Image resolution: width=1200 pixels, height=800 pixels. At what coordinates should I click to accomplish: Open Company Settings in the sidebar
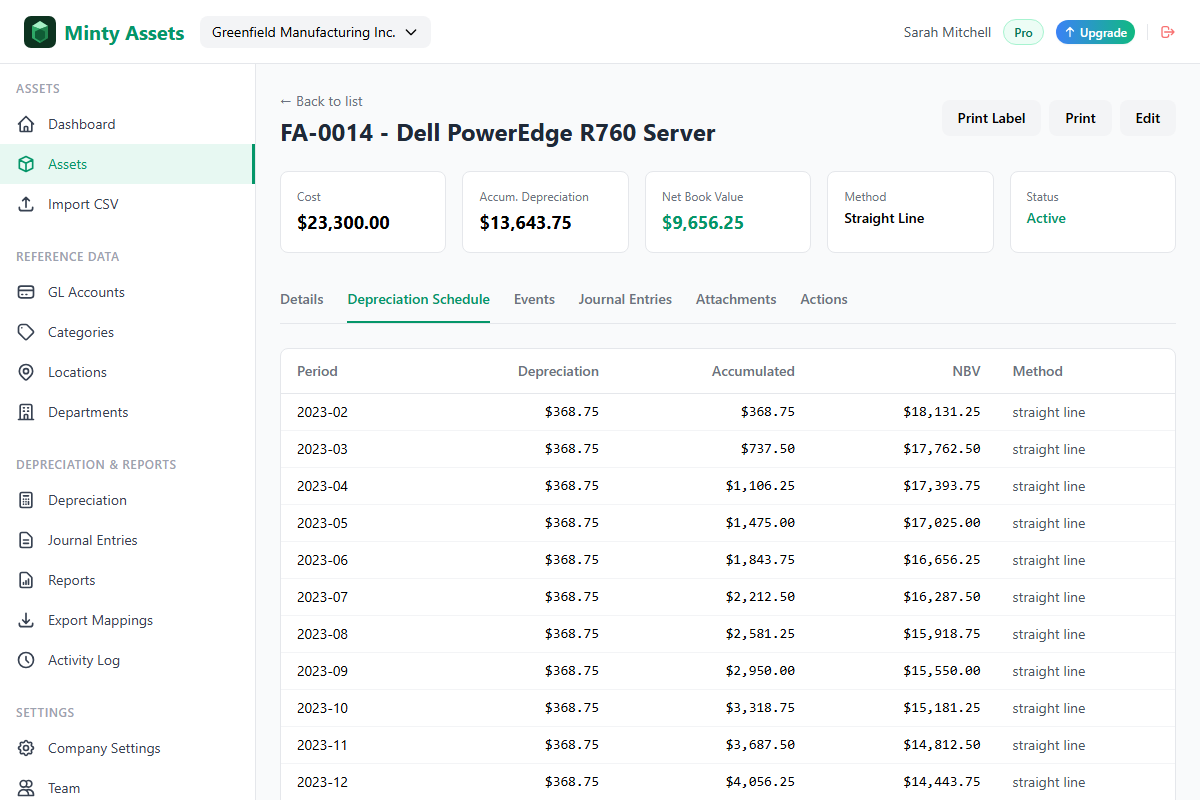127,748
